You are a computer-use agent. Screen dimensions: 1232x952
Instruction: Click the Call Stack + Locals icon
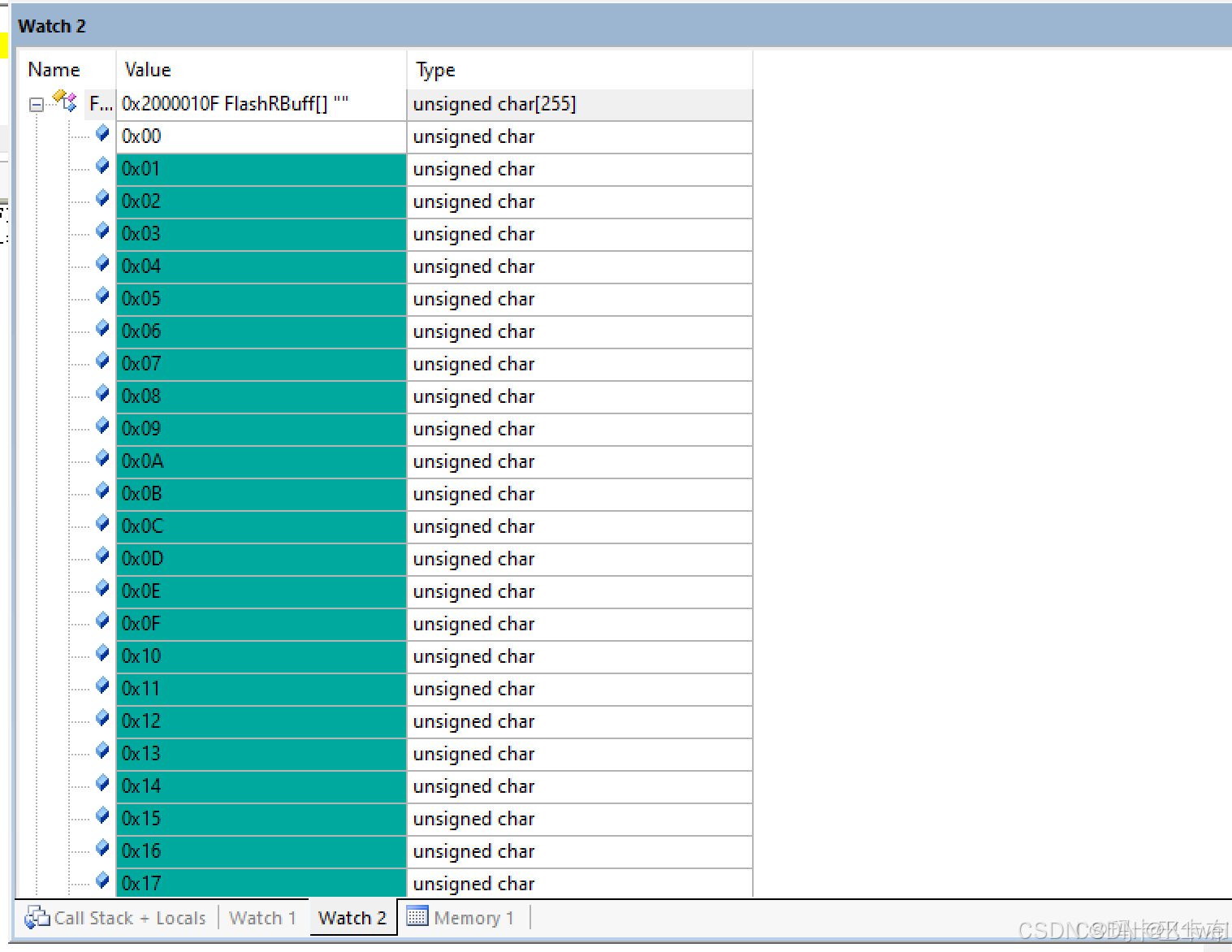37,916
